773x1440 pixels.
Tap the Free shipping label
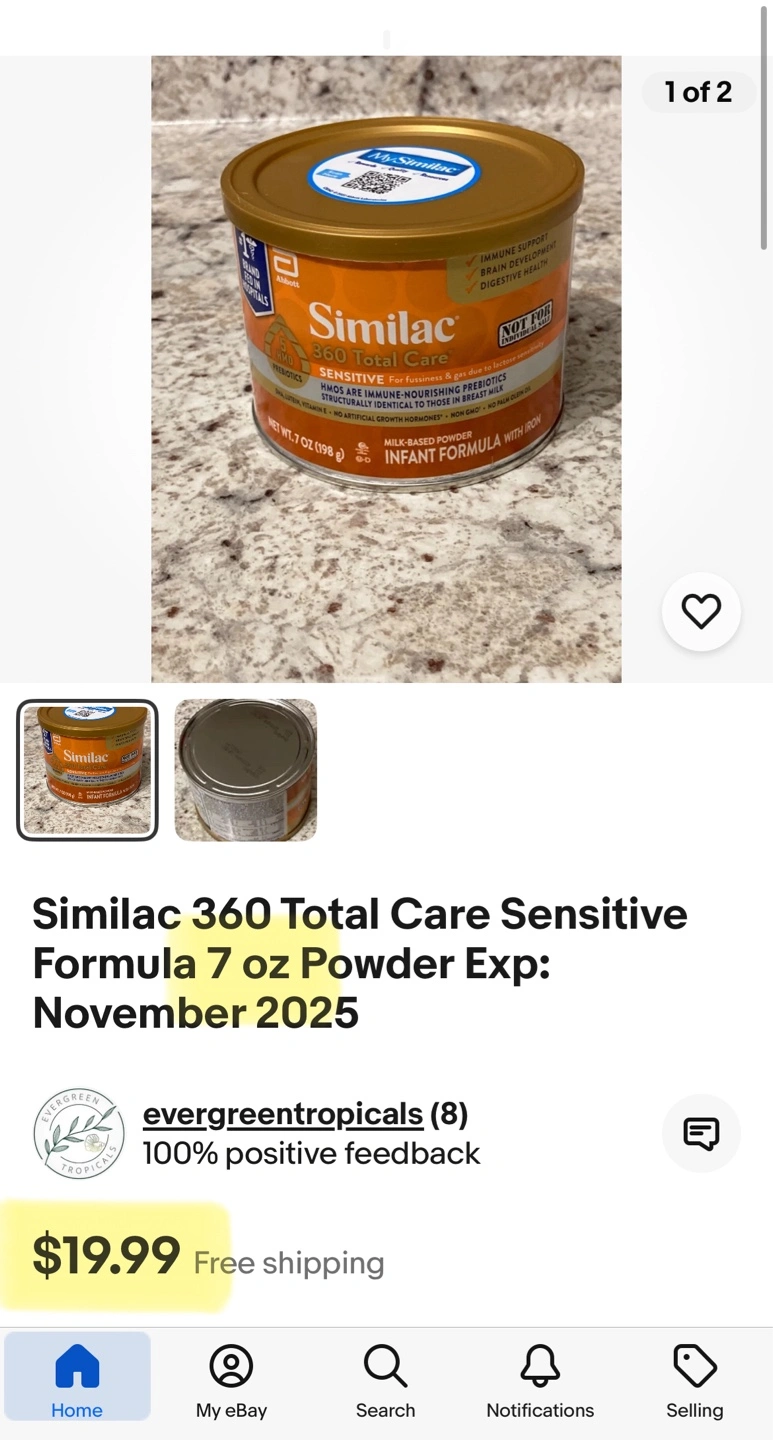coord(289,1263)
